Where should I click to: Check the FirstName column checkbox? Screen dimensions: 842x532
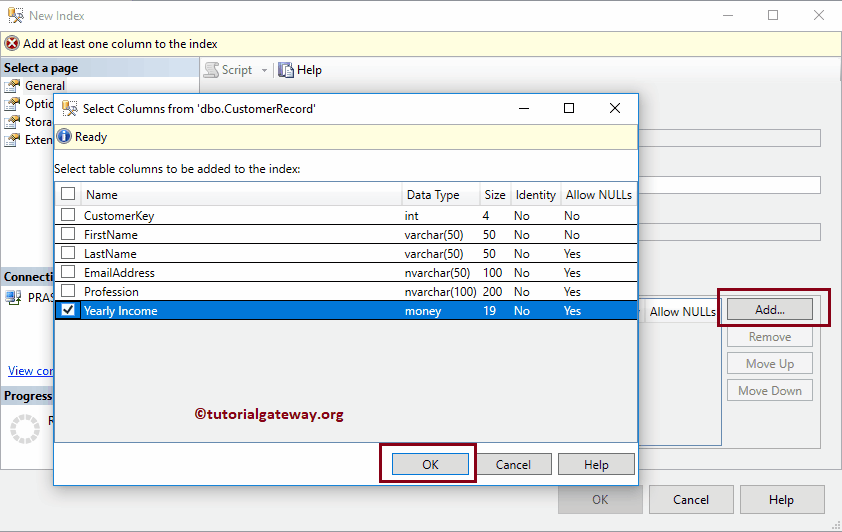[68, 234]
